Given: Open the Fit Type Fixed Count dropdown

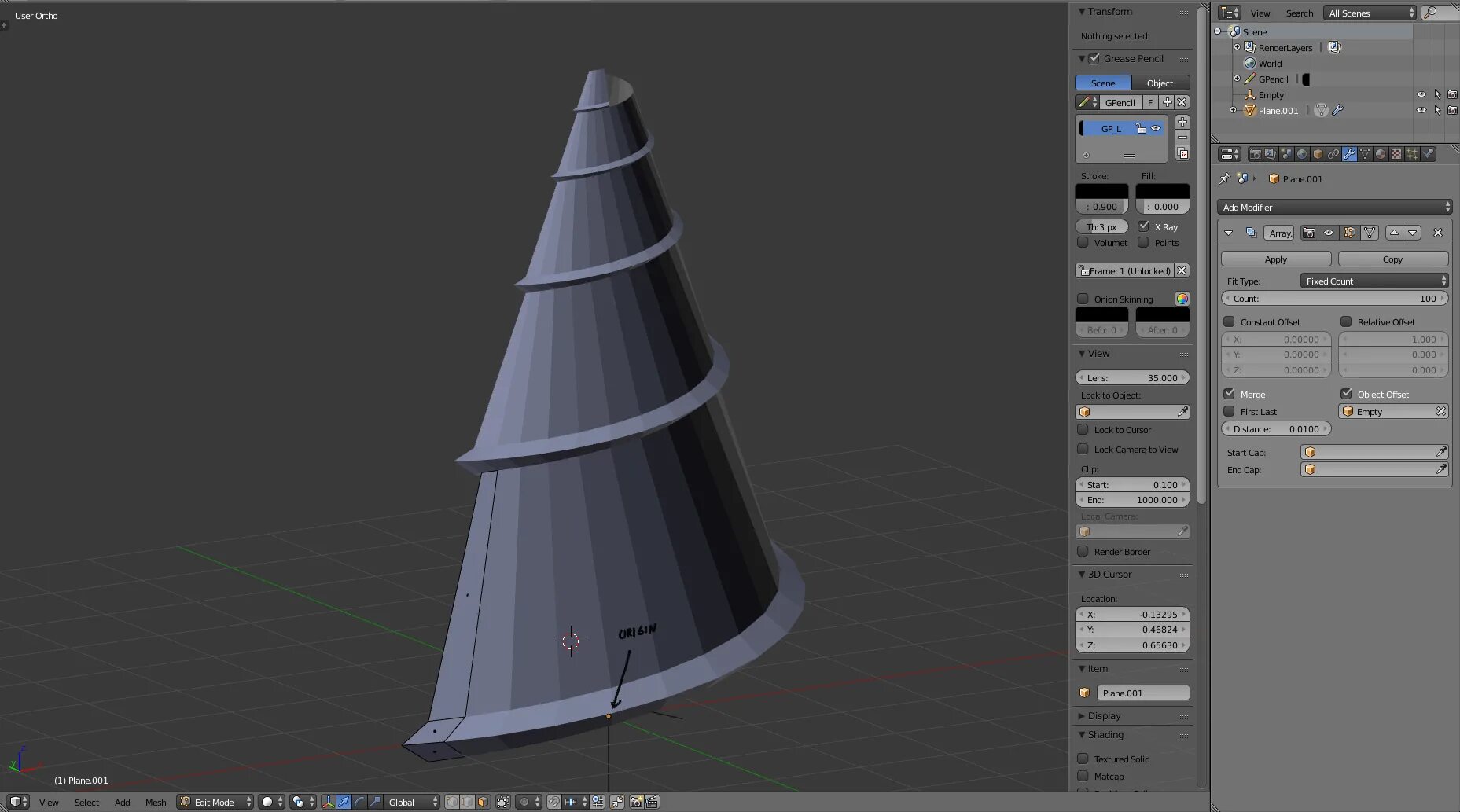Looking at the screenshot, I should [1374, 281].
